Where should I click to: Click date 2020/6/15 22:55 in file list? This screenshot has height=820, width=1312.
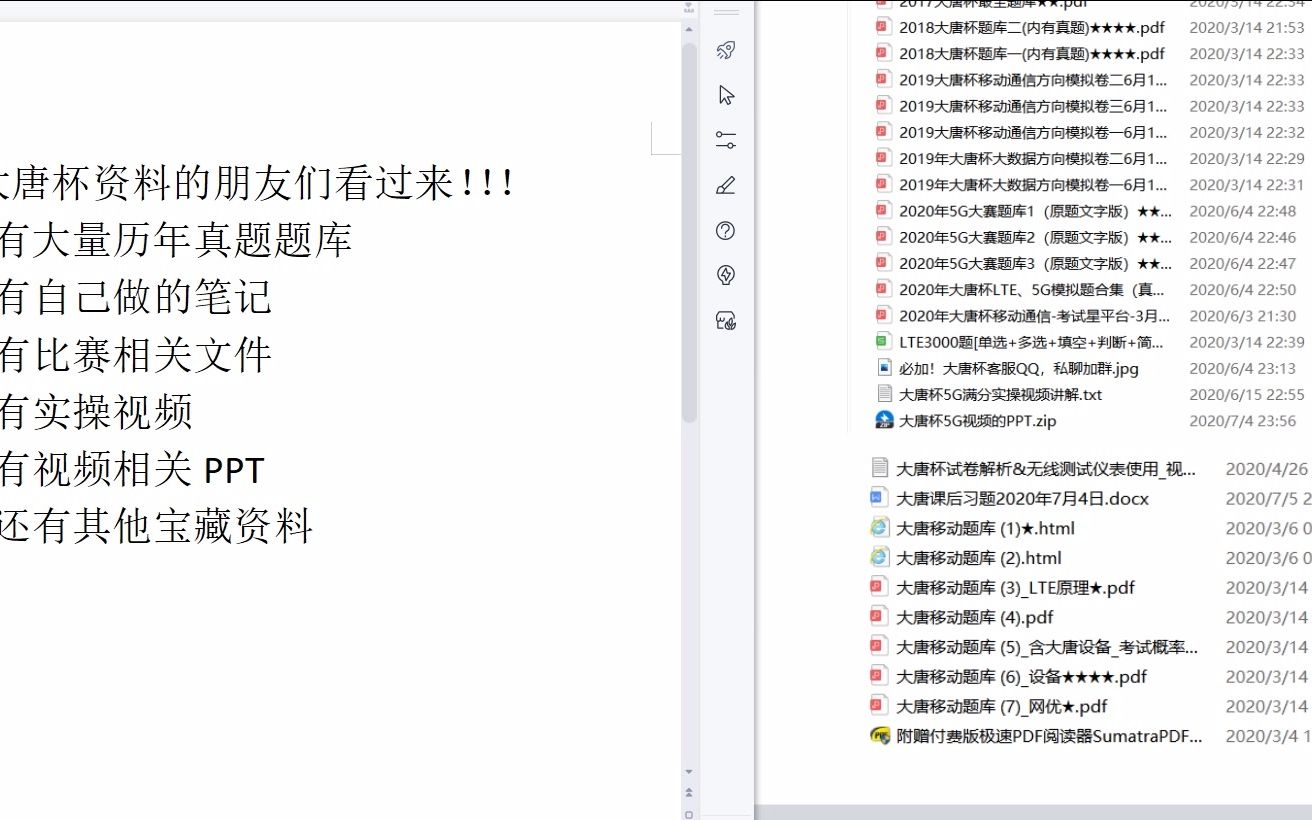click(x=1247, y=394)
